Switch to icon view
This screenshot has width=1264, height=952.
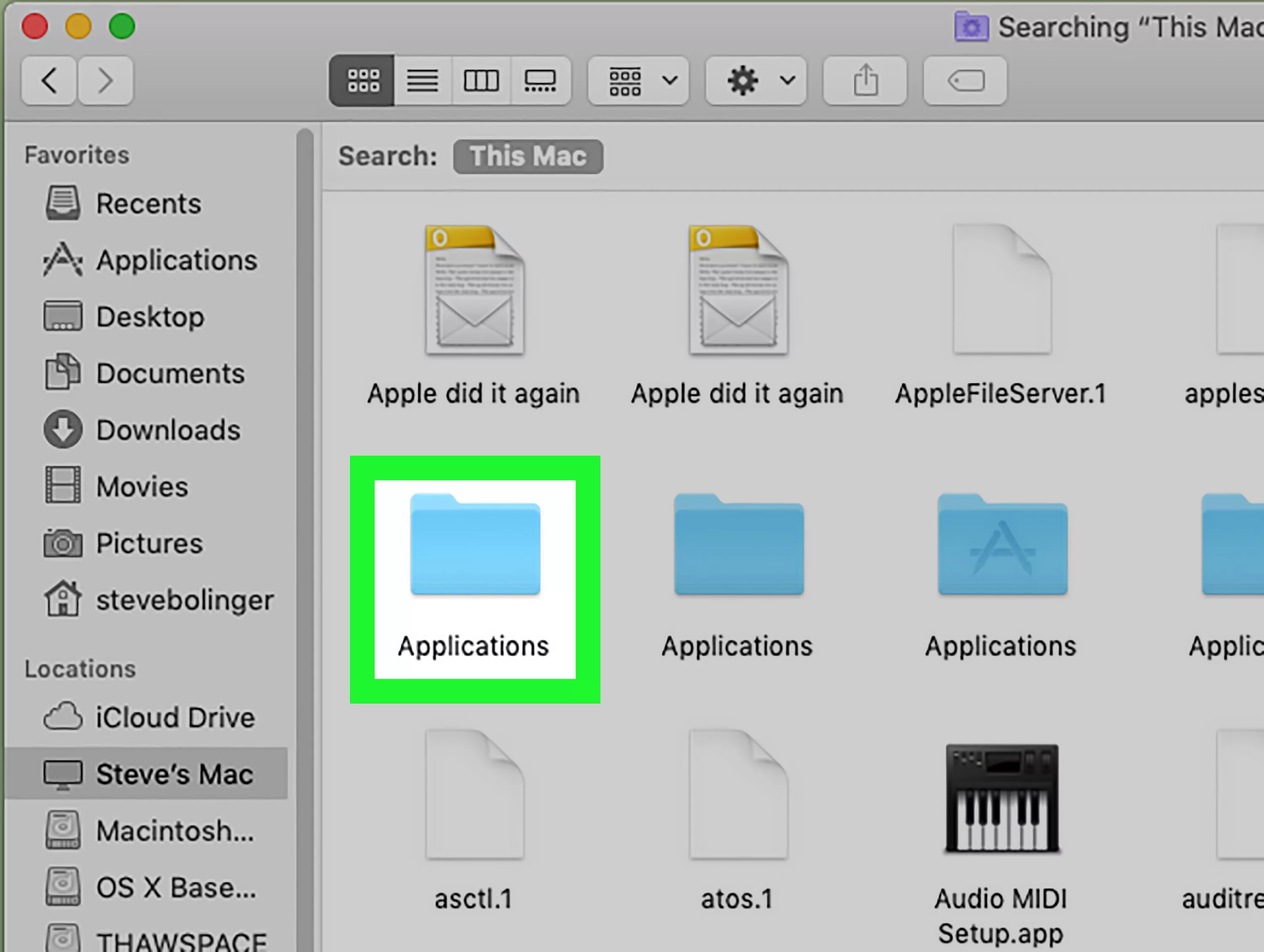click(362, 80)
